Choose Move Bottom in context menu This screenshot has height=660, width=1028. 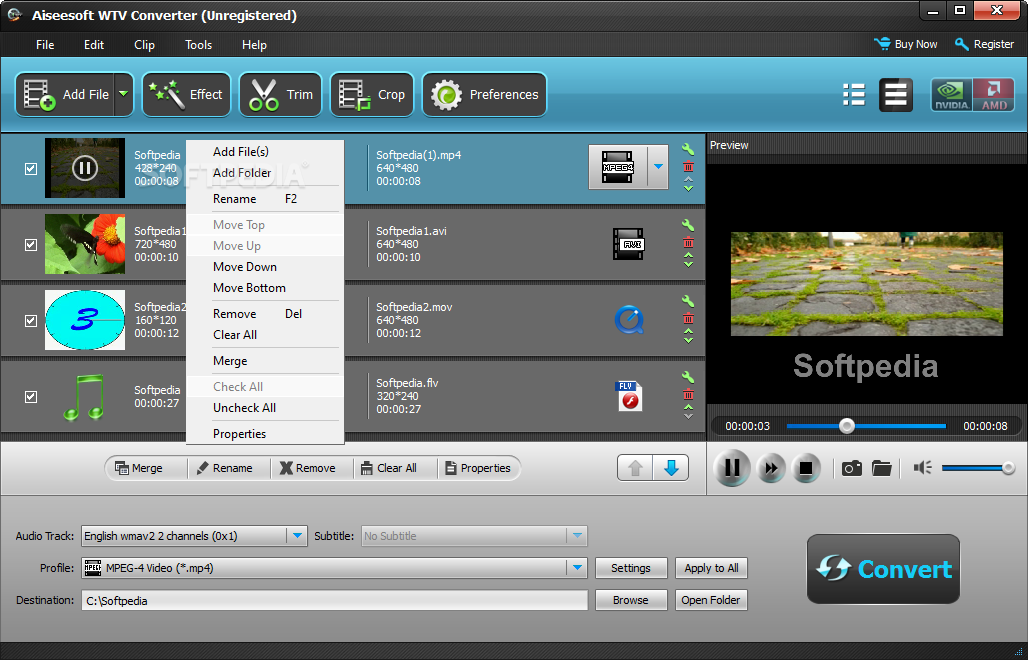point(265,288)
